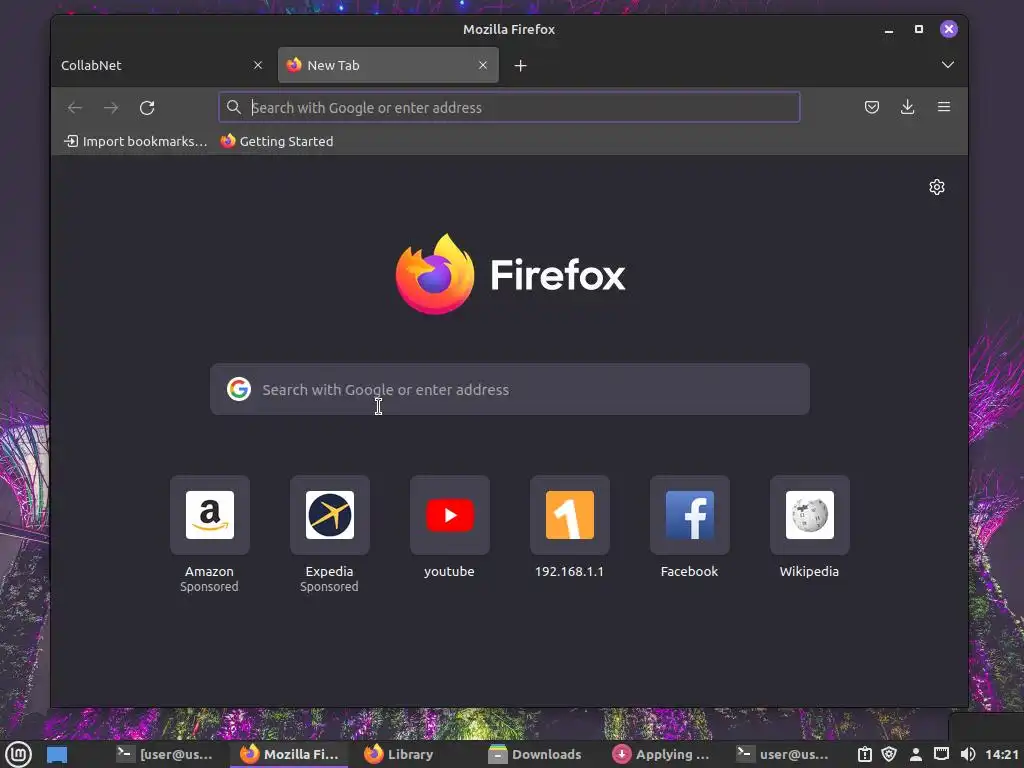
Task: Click the Firefox logo on new tab page
Action: pyautogui.click(x=435, y=274)
